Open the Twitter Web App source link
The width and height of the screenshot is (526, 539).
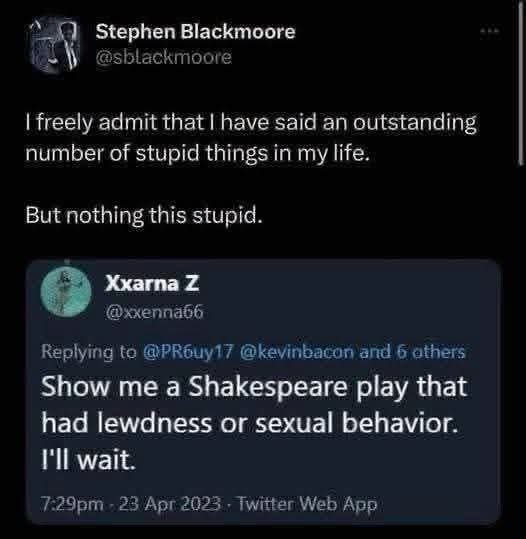point(307,504)
